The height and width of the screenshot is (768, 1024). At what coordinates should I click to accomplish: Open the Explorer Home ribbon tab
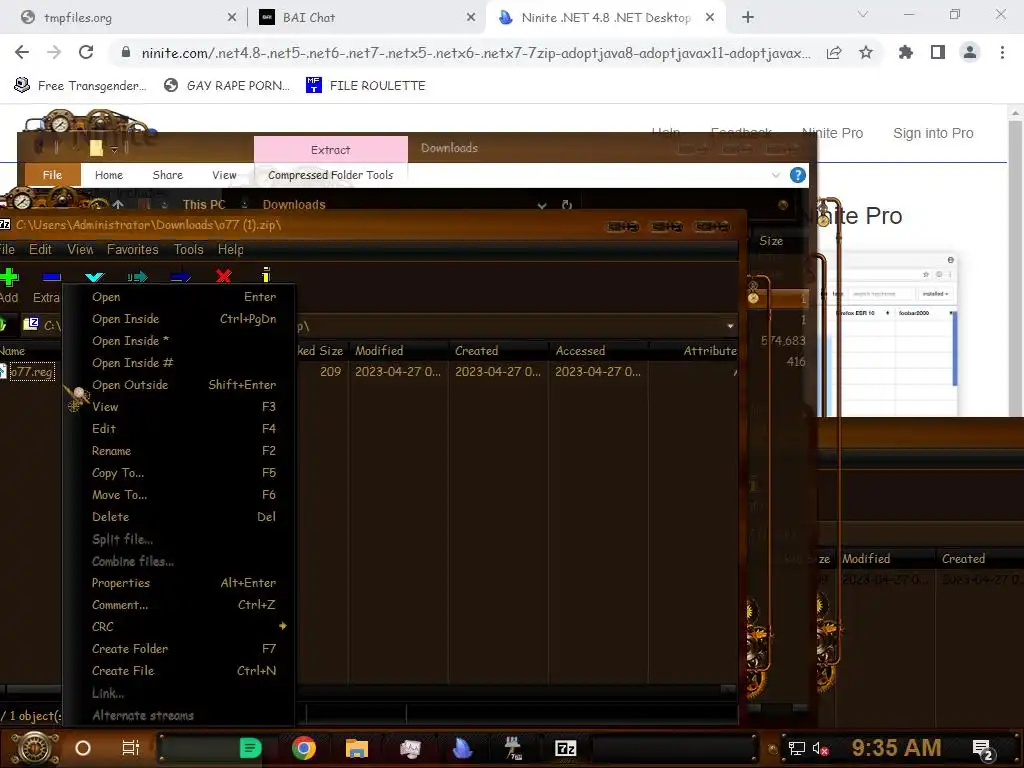coord(108,175)
